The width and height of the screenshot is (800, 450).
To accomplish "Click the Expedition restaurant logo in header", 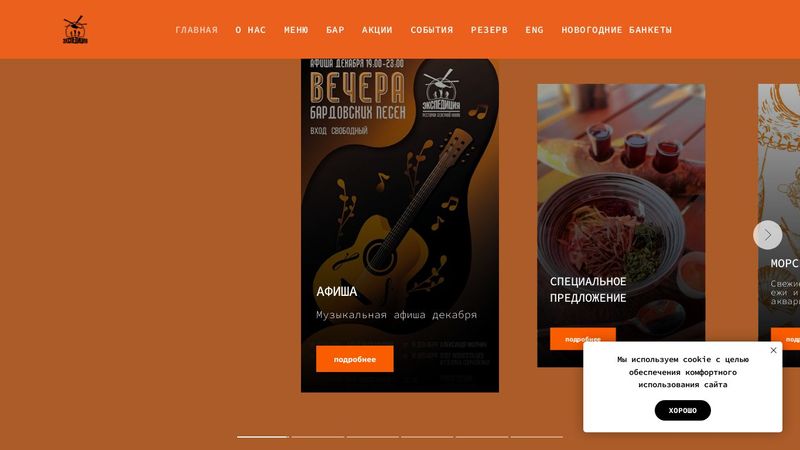I will point(76,30).
